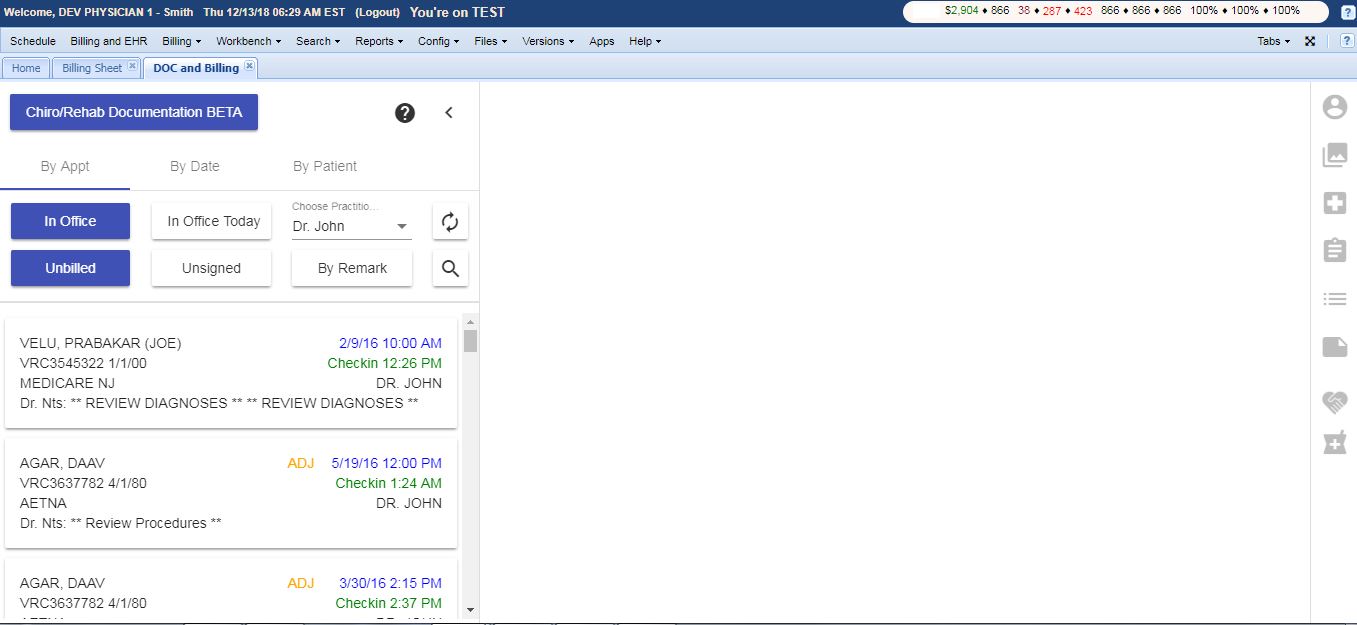Open the clipboard notes icon in right sidebar
Image resolution: width=1357 pixels, height=625 pixels.
1335,250
